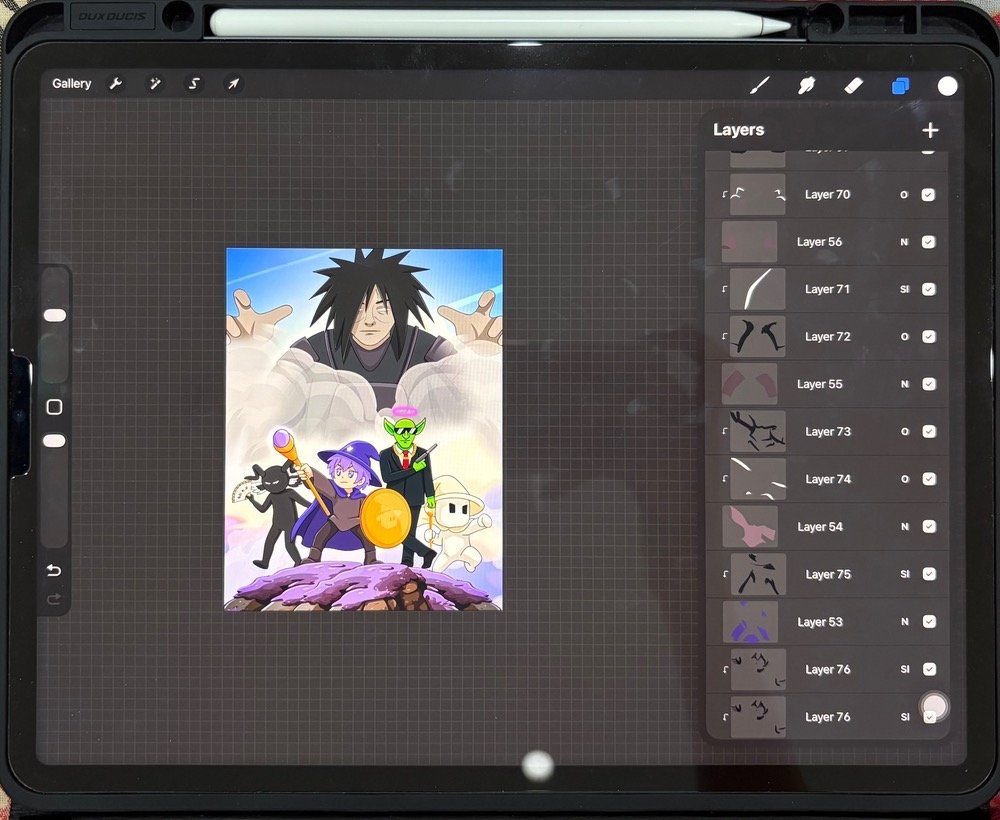Open blend mode SI for Layer 75

(905, 574)
